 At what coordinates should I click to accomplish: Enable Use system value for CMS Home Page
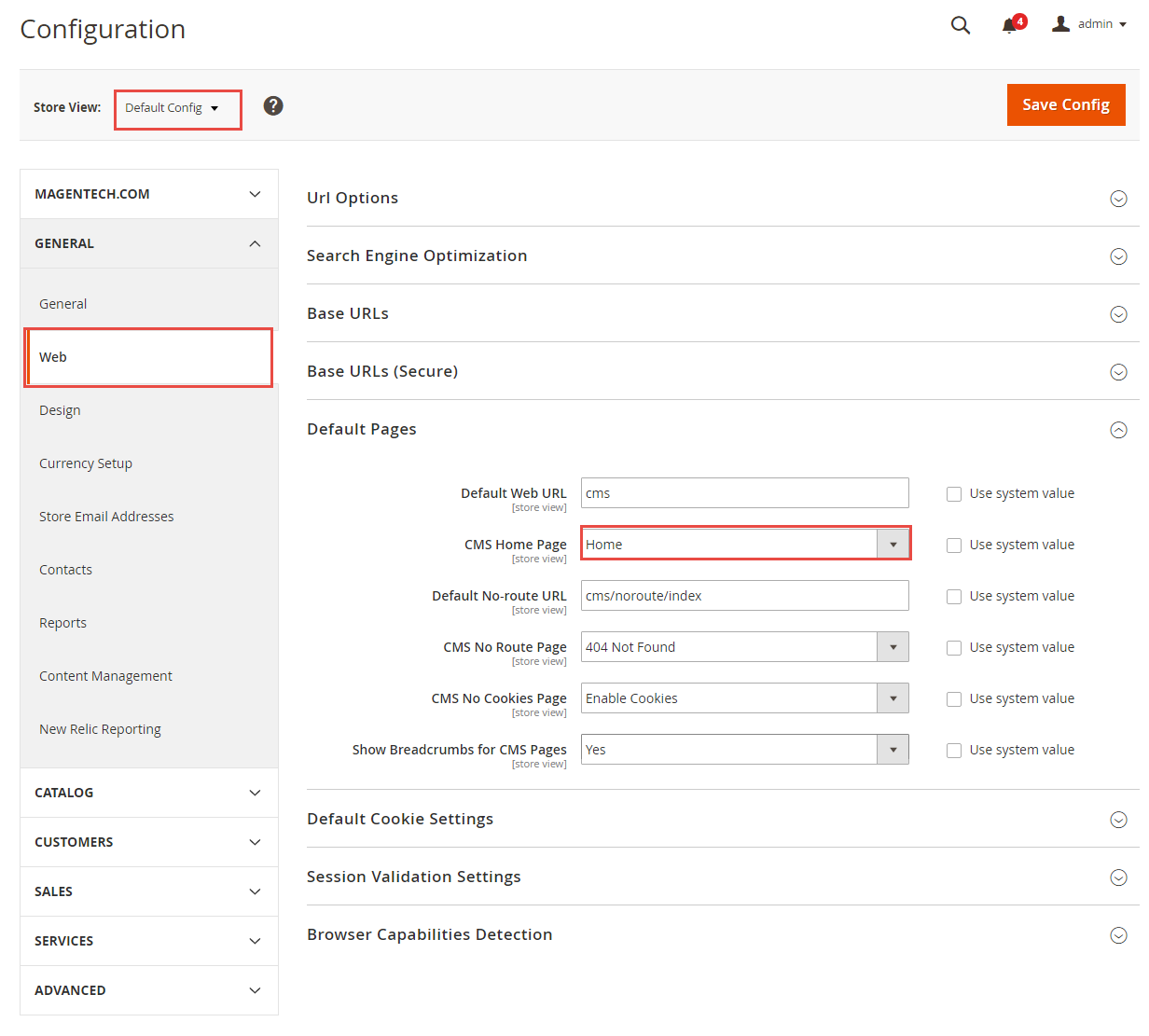pyautogui.click(x=954, y=546)
